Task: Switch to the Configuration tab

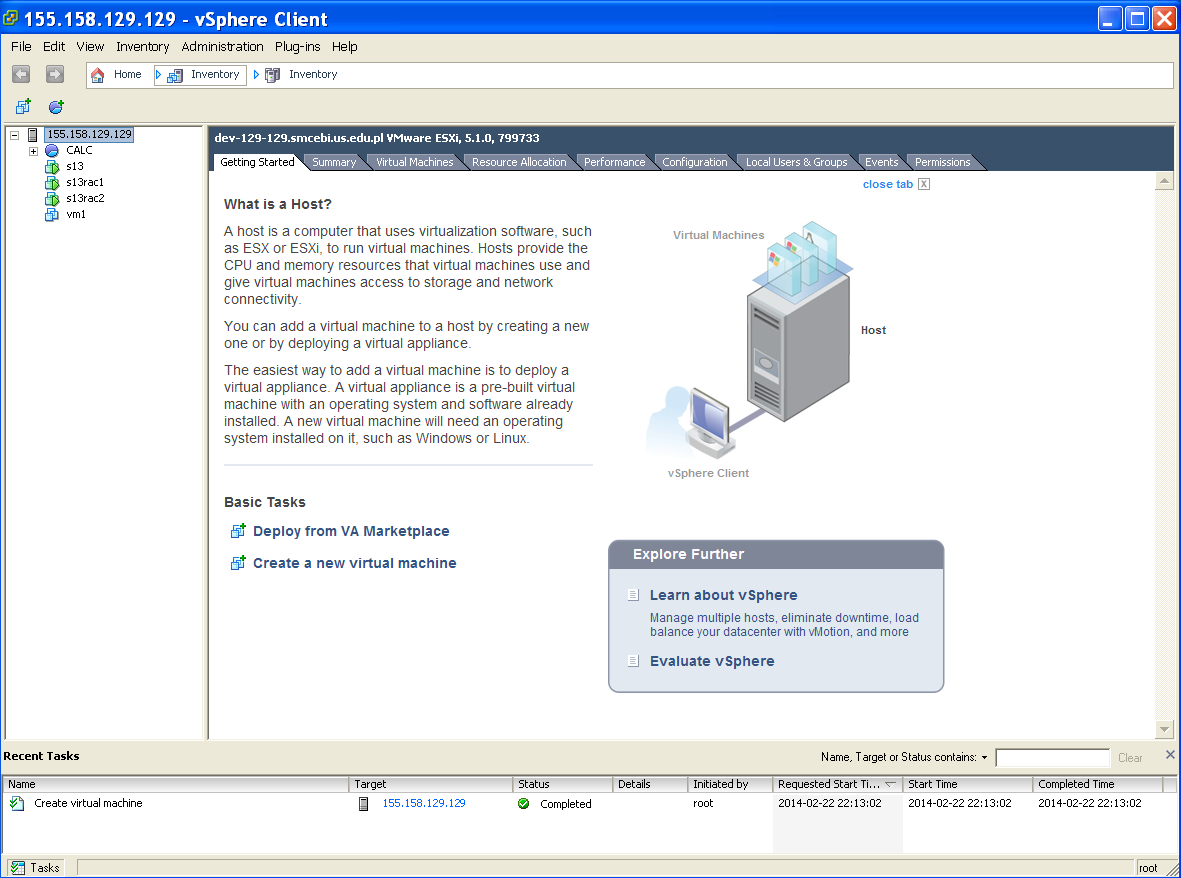Action: pyautogui.click(x=694, y=162)
